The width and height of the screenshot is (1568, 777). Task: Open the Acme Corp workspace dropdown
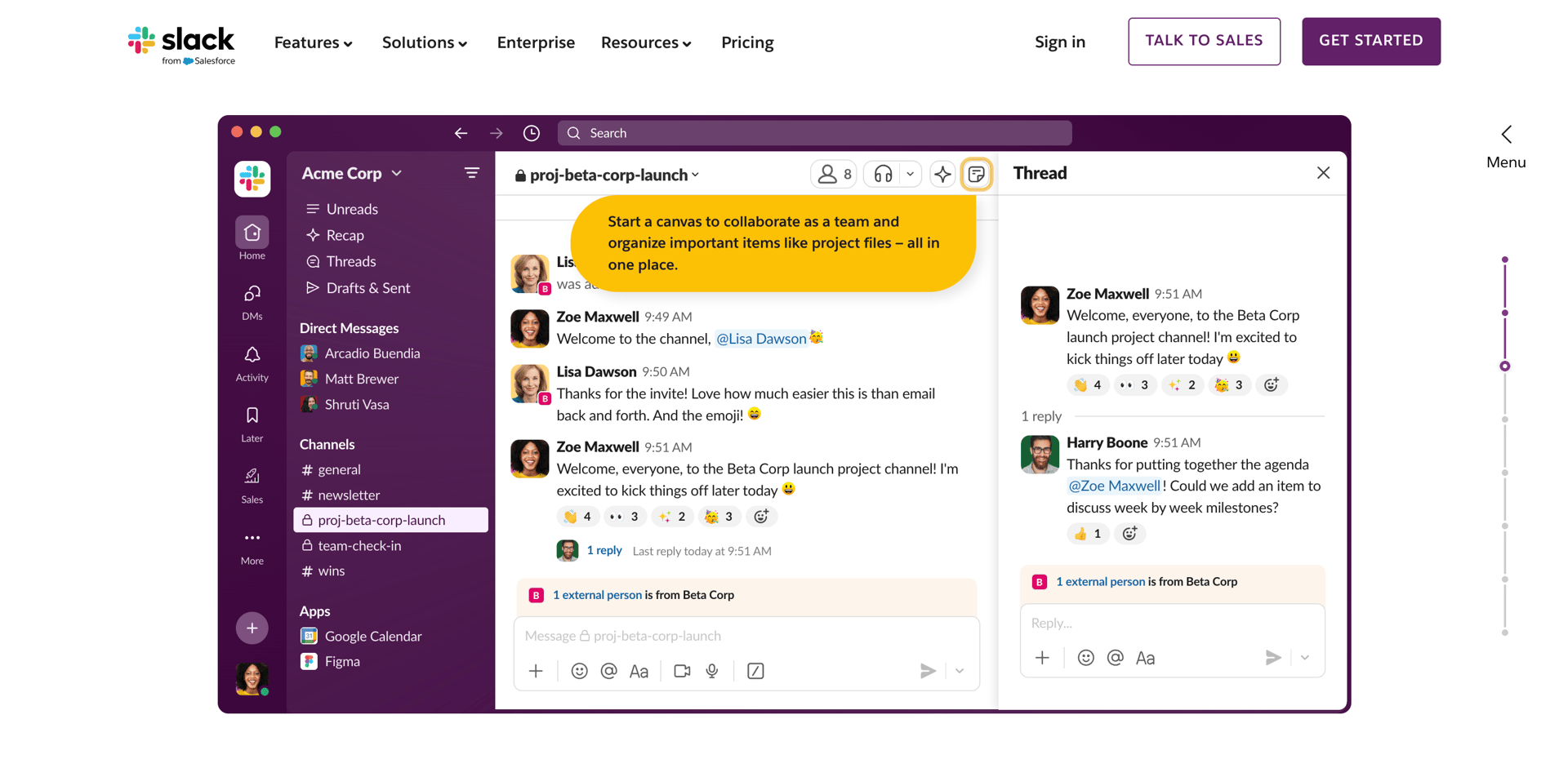[x=351, y=173]
